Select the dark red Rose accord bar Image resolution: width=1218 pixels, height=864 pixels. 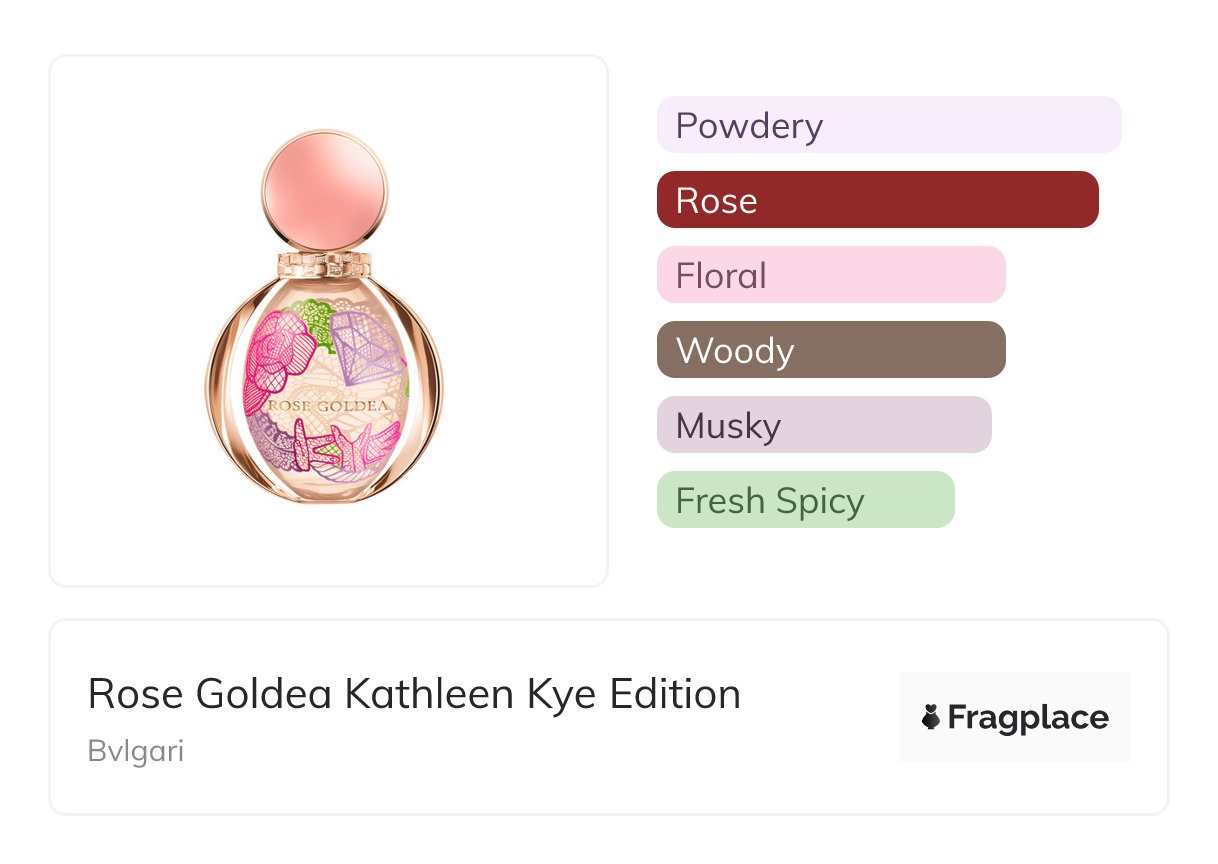pyautogui.click(x=877, y=200)
